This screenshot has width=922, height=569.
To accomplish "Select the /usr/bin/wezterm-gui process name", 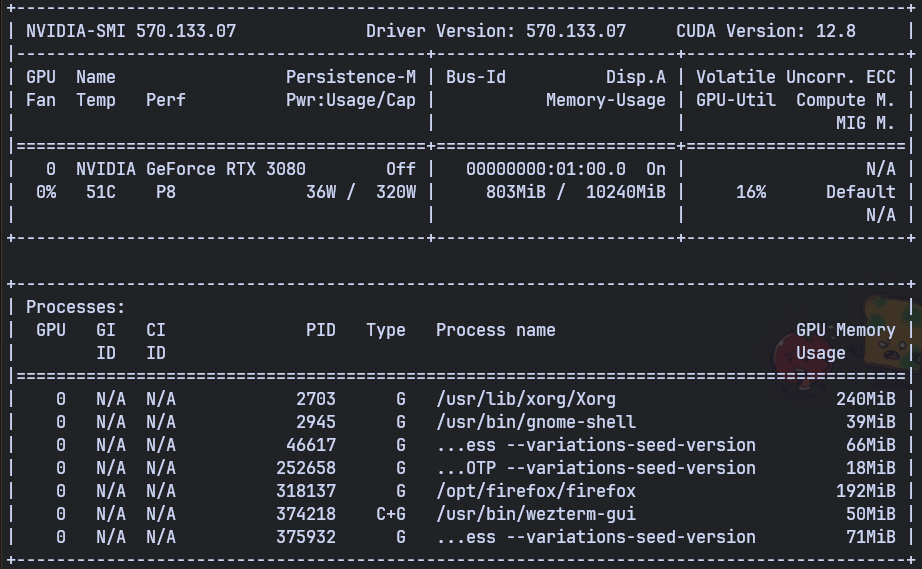I will pyautogui.click(x=536, y=514).
